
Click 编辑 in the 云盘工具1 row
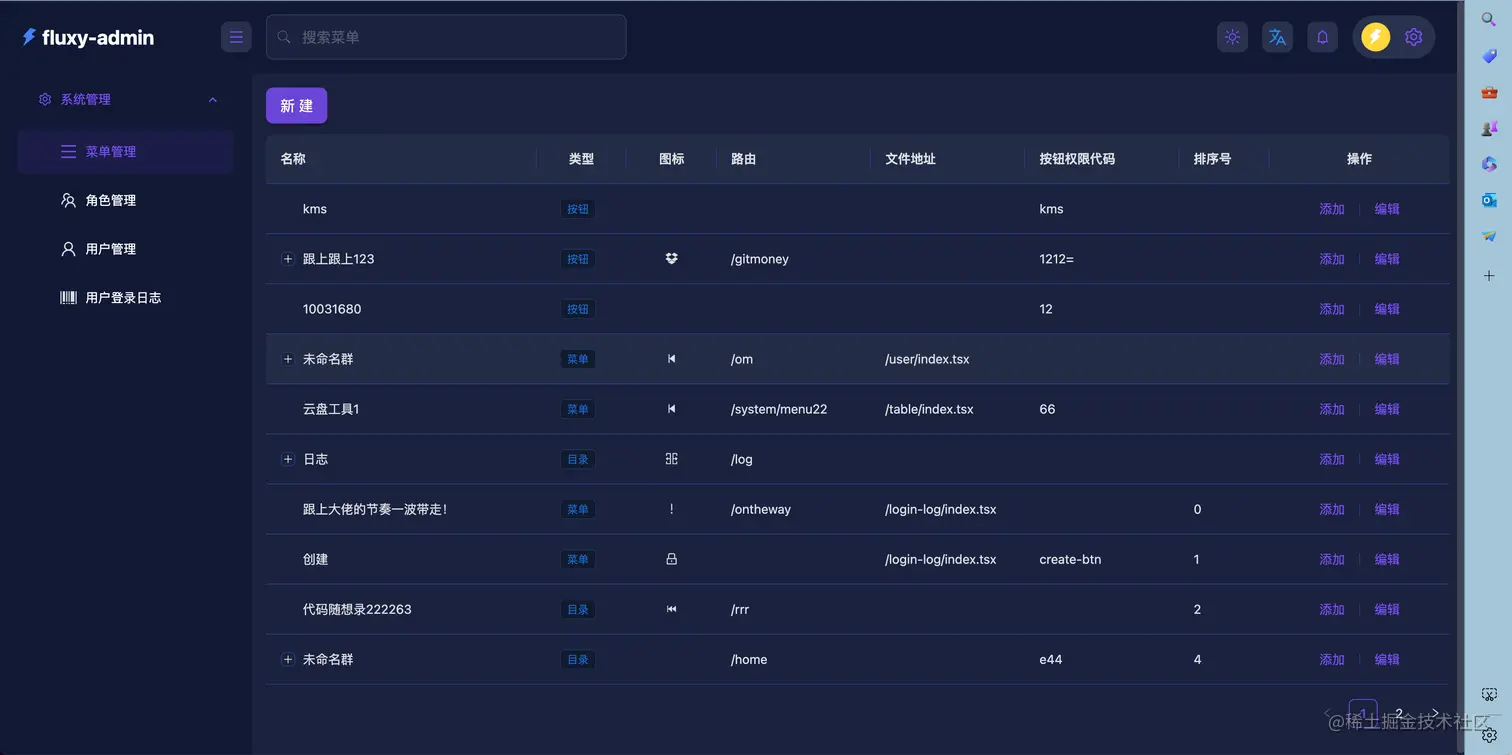click(1387, 409)
